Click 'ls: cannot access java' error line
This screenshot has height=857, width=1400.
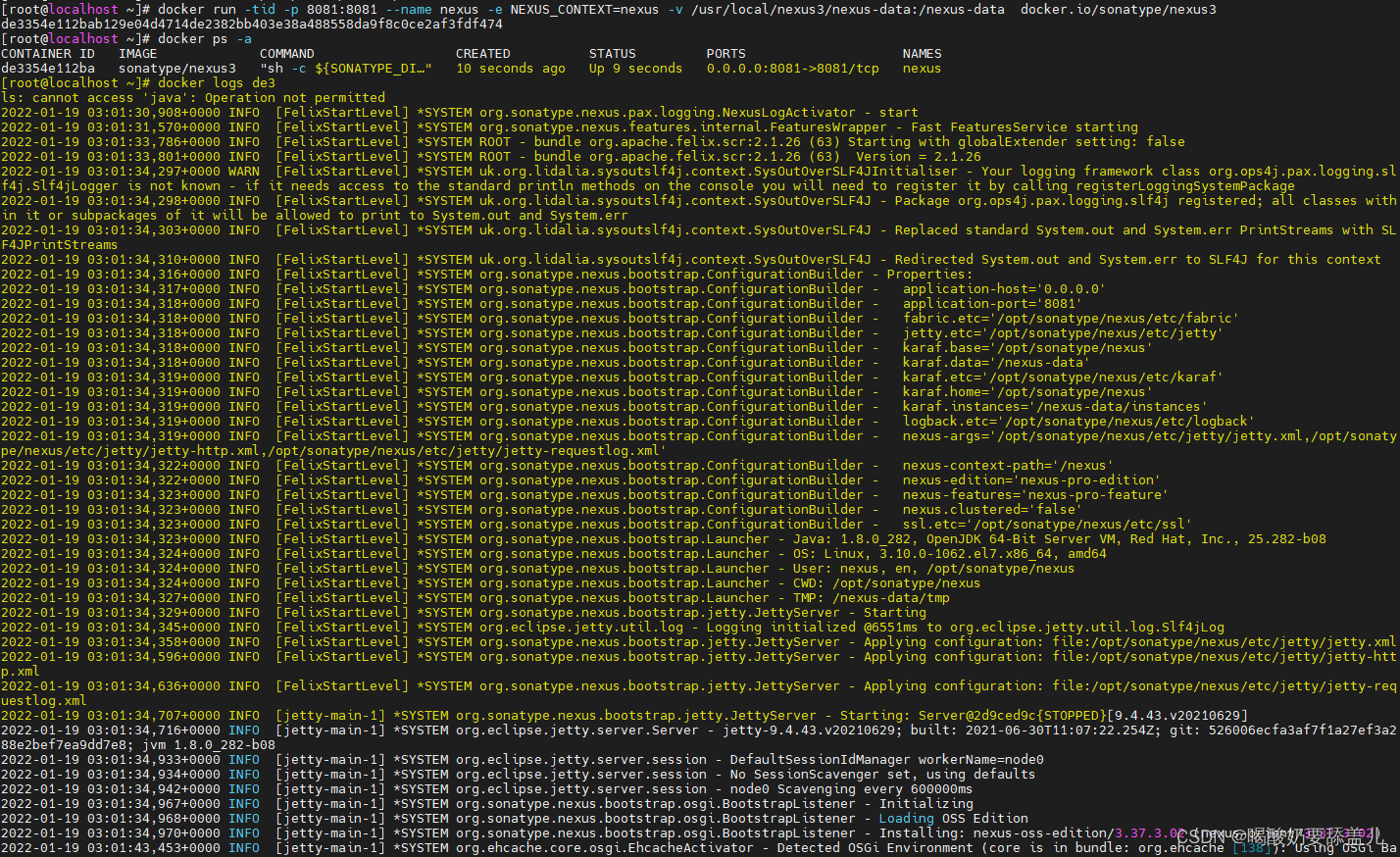(193, 98)
